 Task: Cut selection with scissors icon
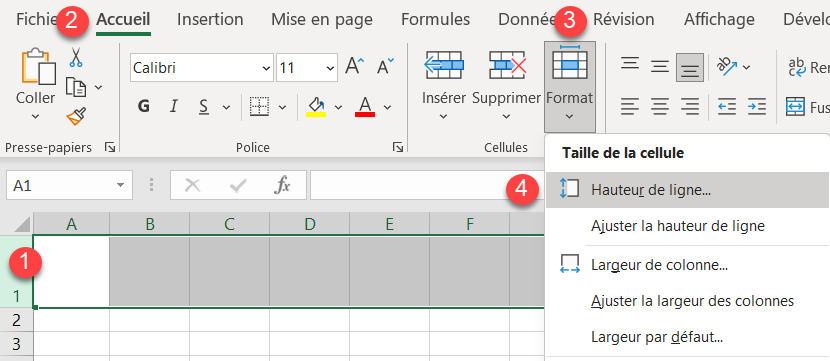click(x=76, y=57)
